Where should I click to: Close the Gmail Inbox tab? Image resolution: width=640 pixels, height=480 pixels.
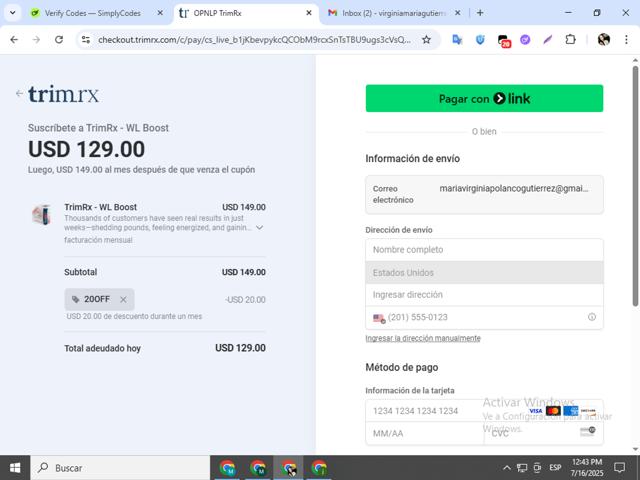[458, 13]
